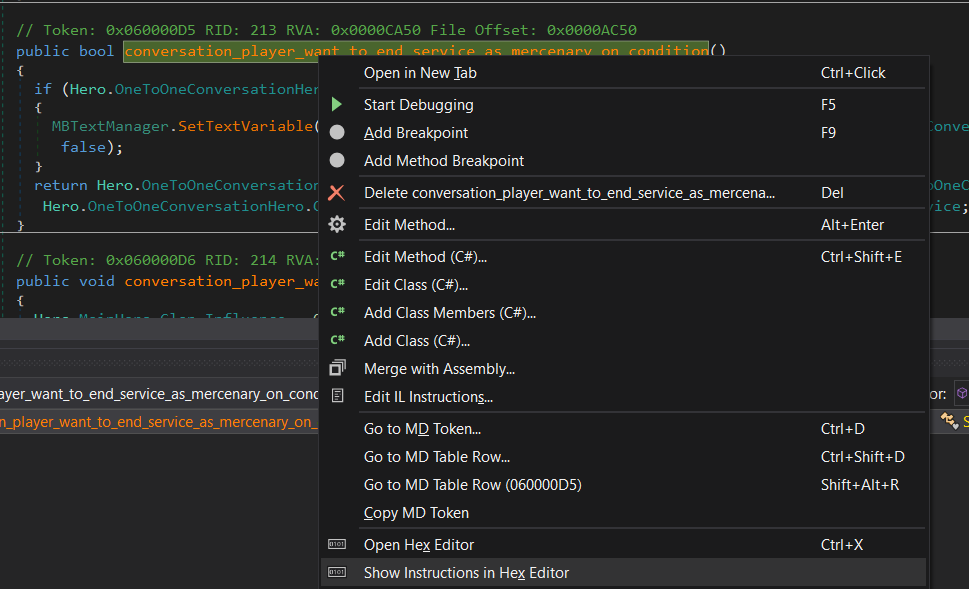Click the red X delete icon
Screen dimensions: 969x589
[x=336, y=193]
